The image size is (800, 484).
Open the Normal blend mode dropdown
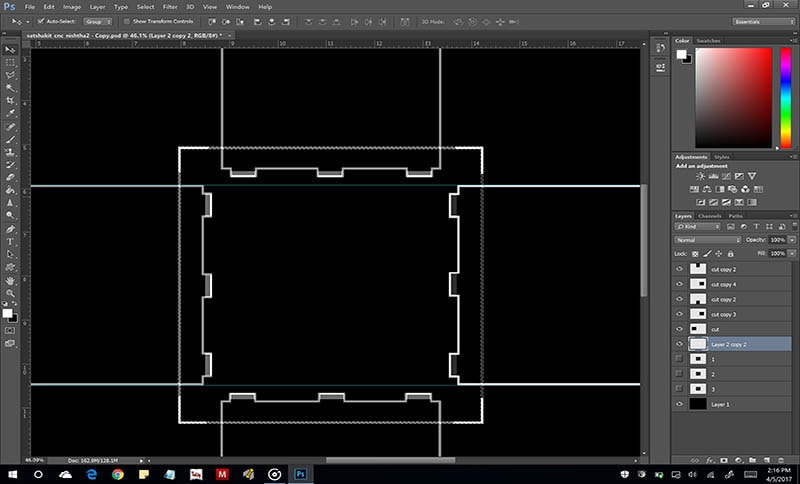tap(708, 240)
